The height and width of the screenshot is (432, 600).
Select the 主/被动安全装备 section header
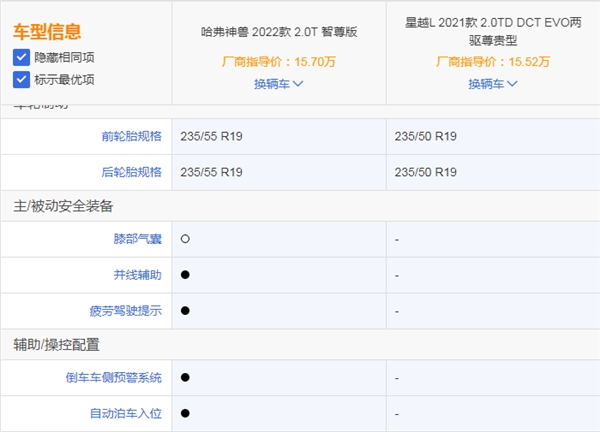click(63, 206)
